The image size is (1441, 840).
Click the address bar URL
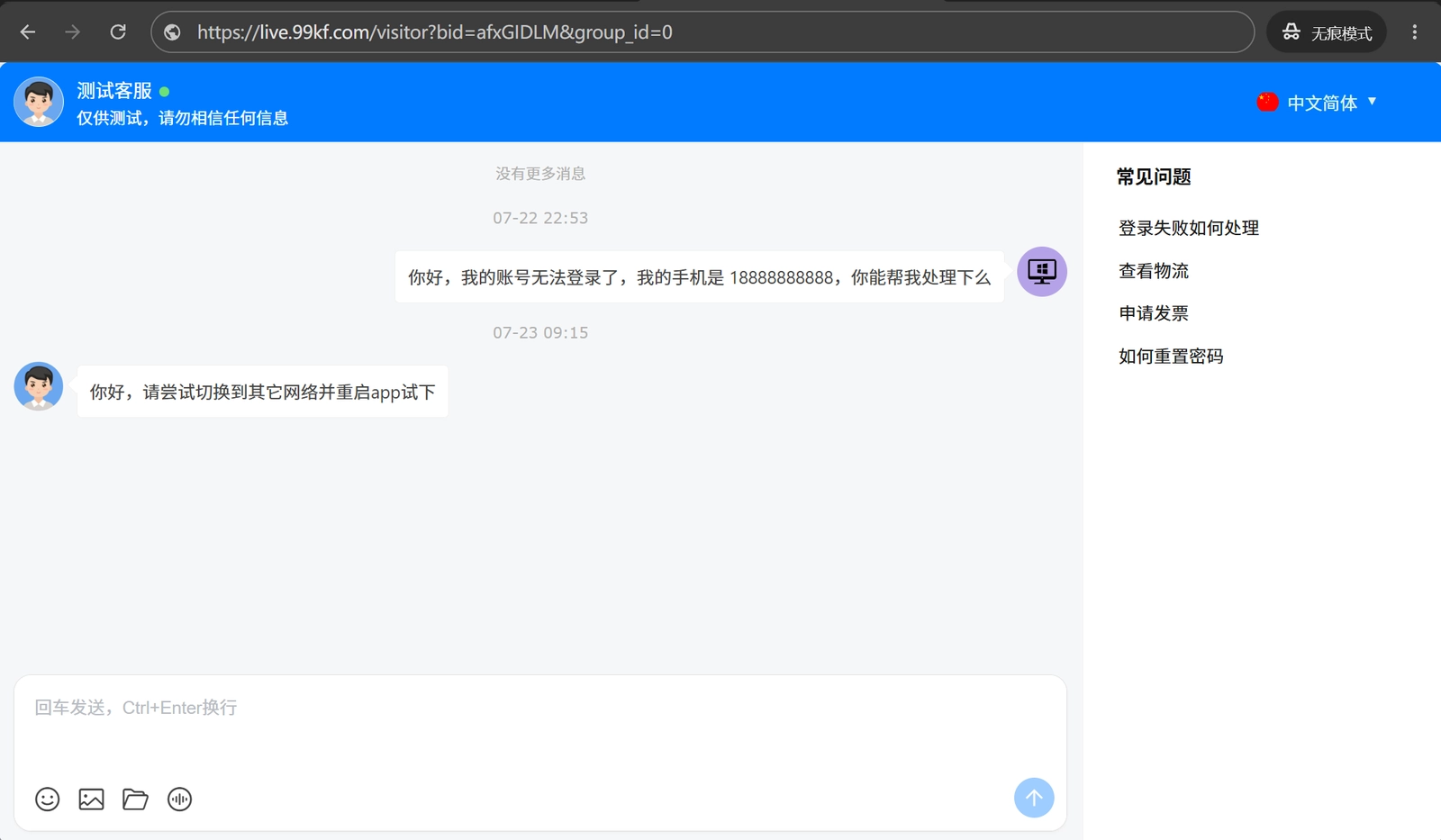435,32
